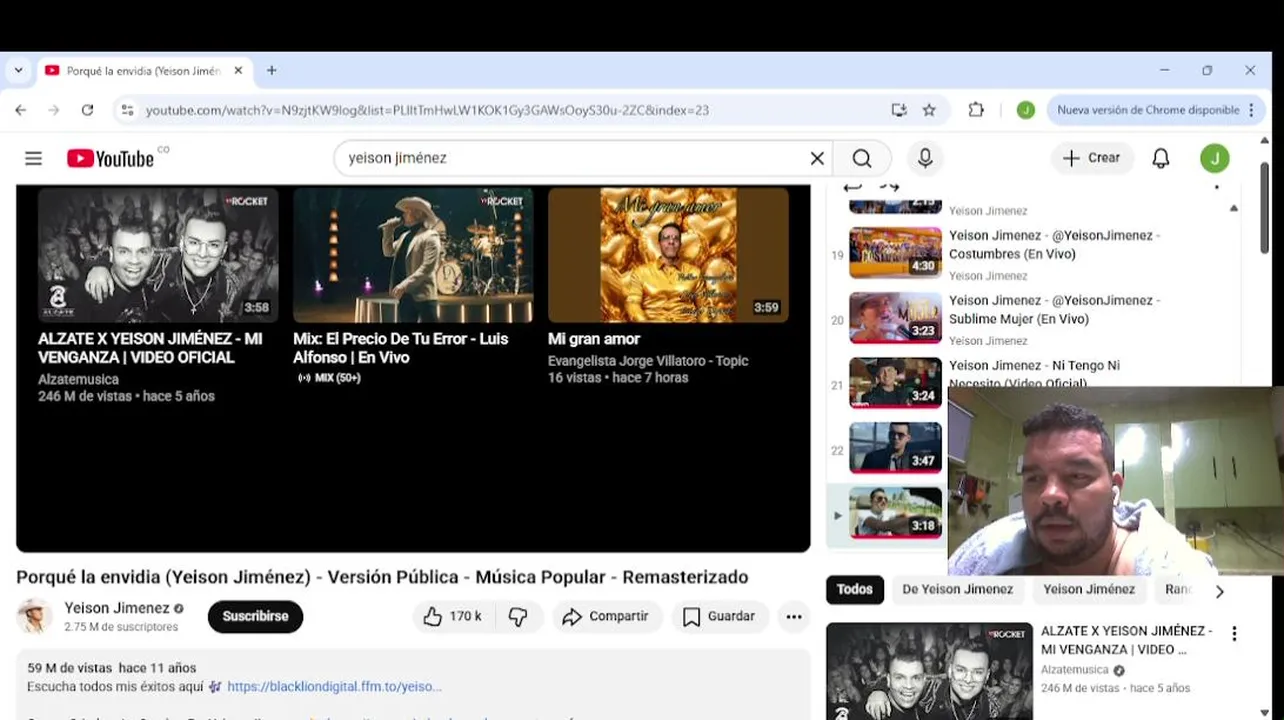The width and height of the screenshot is (1284, 720).
Task: Open the current playlist thumbnail 3:18
Action: (x=895, y=512)
